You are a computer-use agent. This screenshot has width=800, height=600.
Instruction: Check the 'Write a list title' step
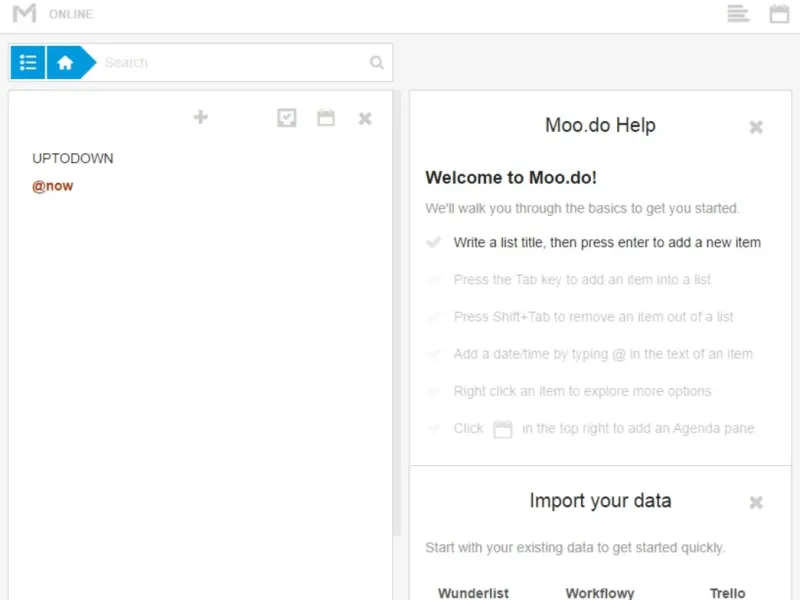[x=434, y=242]
